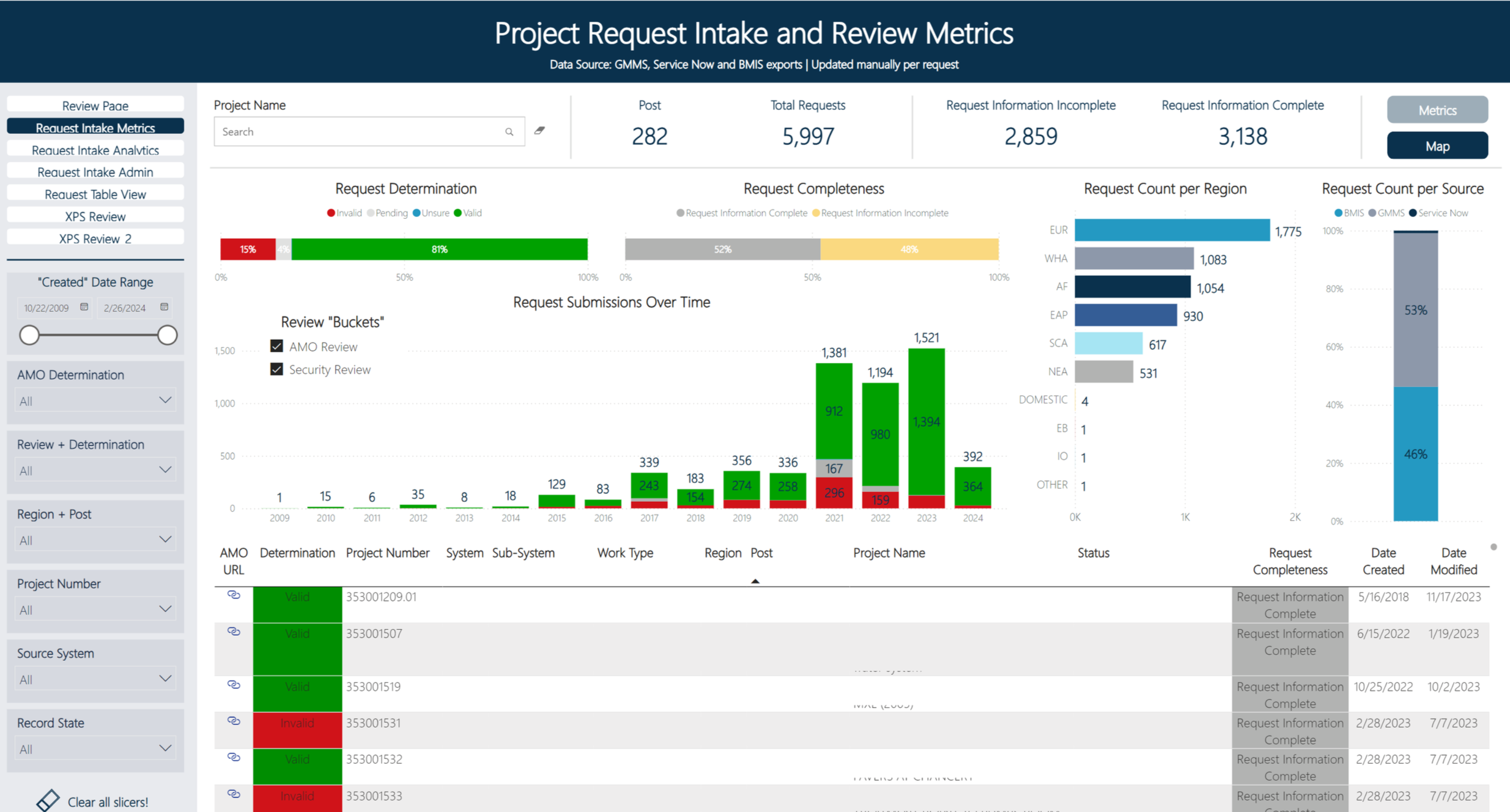The width and height of the screenshot is (1510, 812).
Task: Open the XPS Review page tab
Action: click(x=95, y=216)
